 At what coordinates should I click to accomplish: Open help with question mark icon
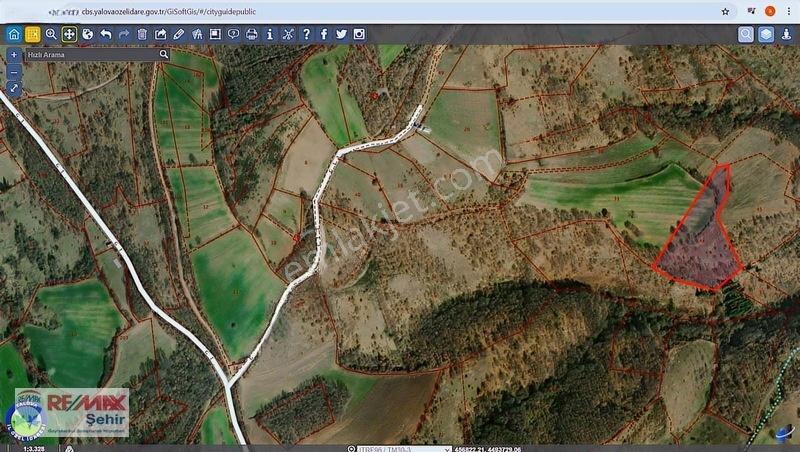(306, 34)
